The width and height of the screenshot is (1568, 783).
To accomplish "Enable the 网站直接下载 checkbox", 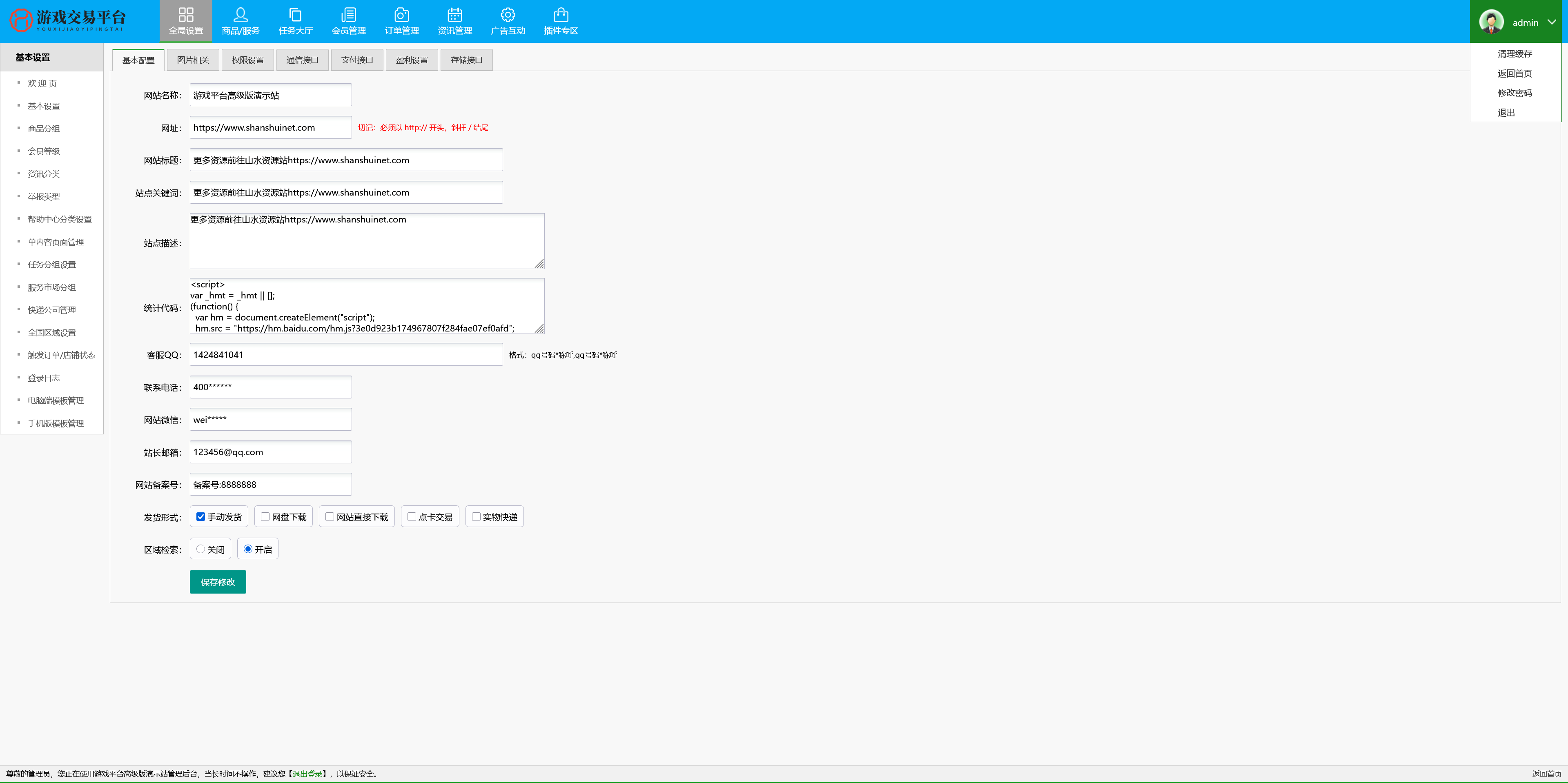I will pos(329,516).
